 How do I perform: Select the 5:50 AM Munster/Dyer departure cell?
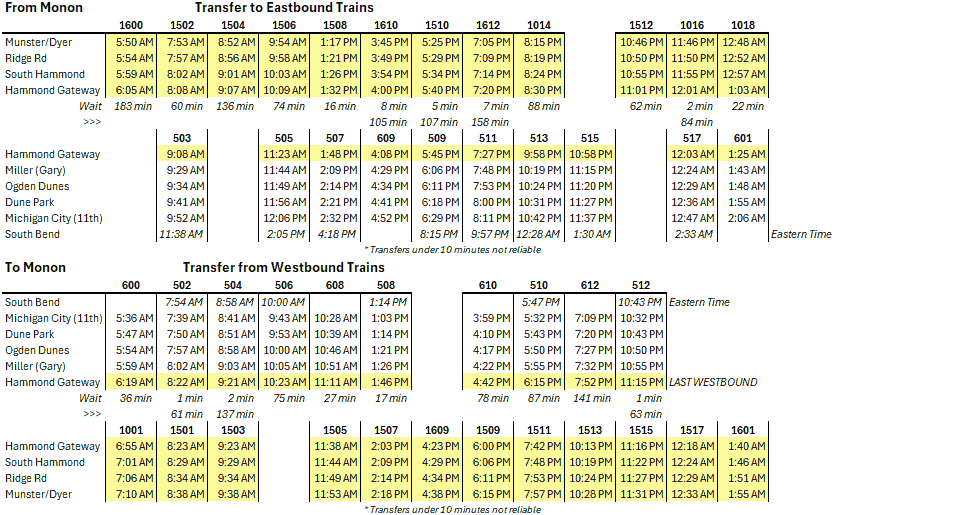click(x=132, y=42)
